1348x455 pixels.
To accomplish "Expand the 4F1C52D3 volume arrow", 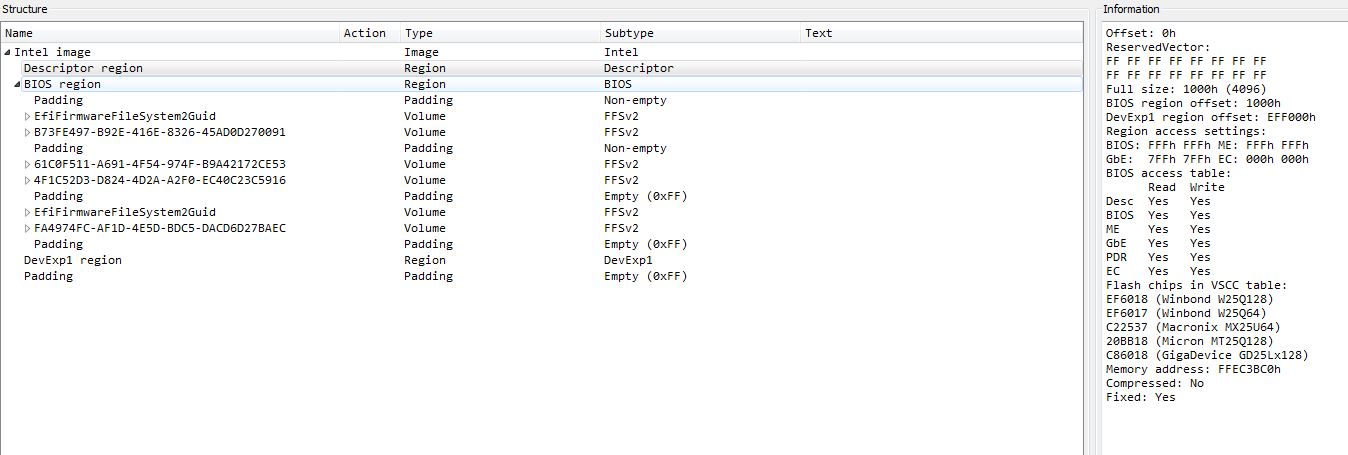I will coord(27,180).
